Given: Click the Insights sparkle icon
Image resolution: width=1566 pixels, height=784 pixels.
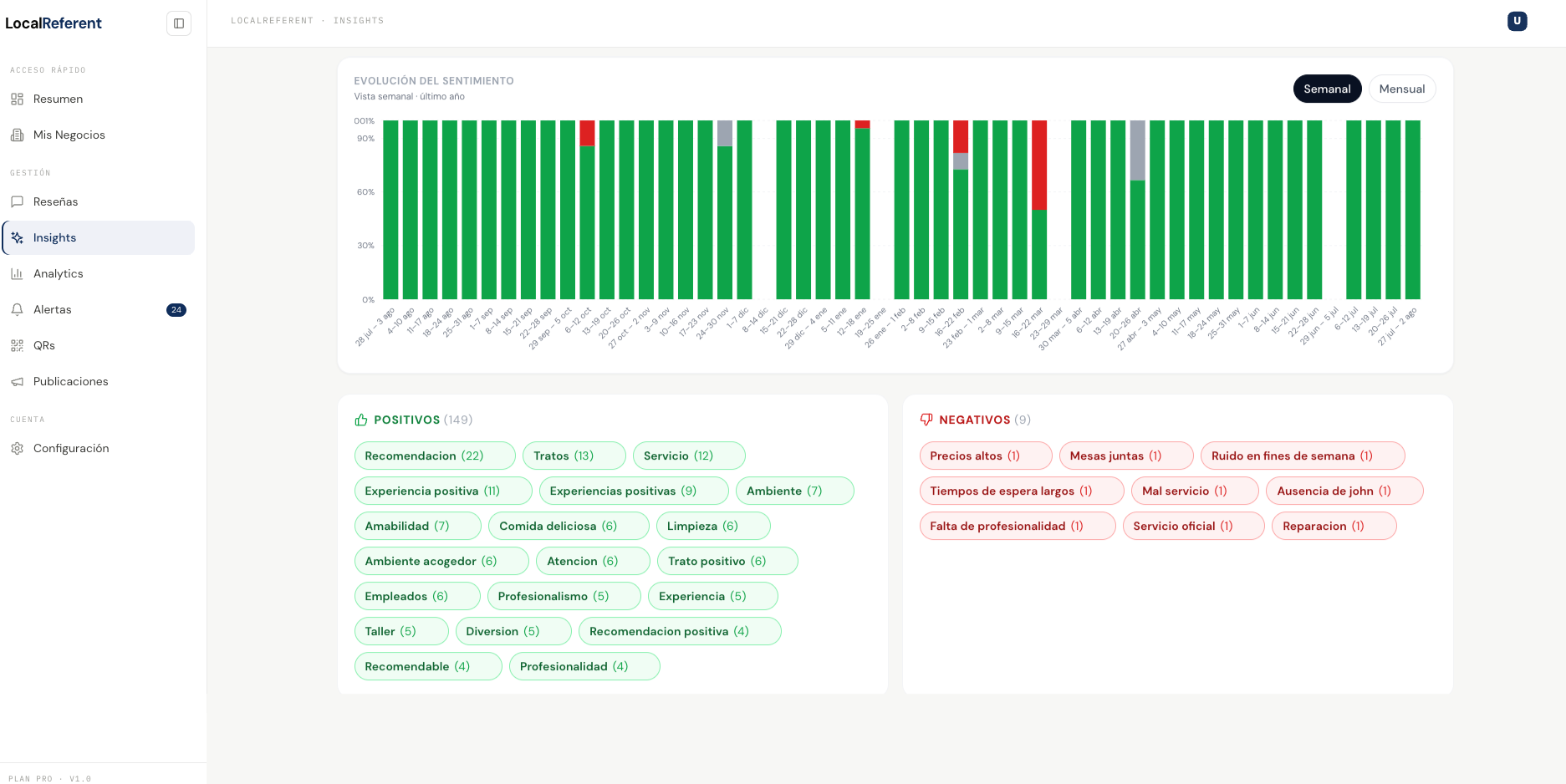Looking at the screenshot, I should [x=17, y=237].
